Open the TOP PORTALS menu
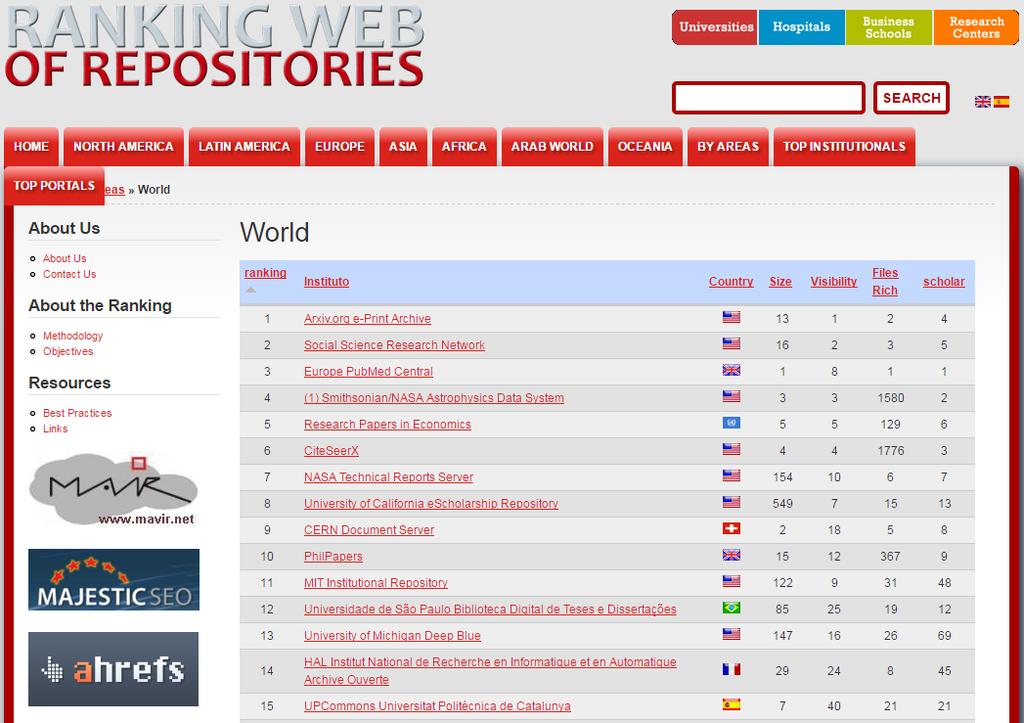1024x723 pixels. coord(54,186)
